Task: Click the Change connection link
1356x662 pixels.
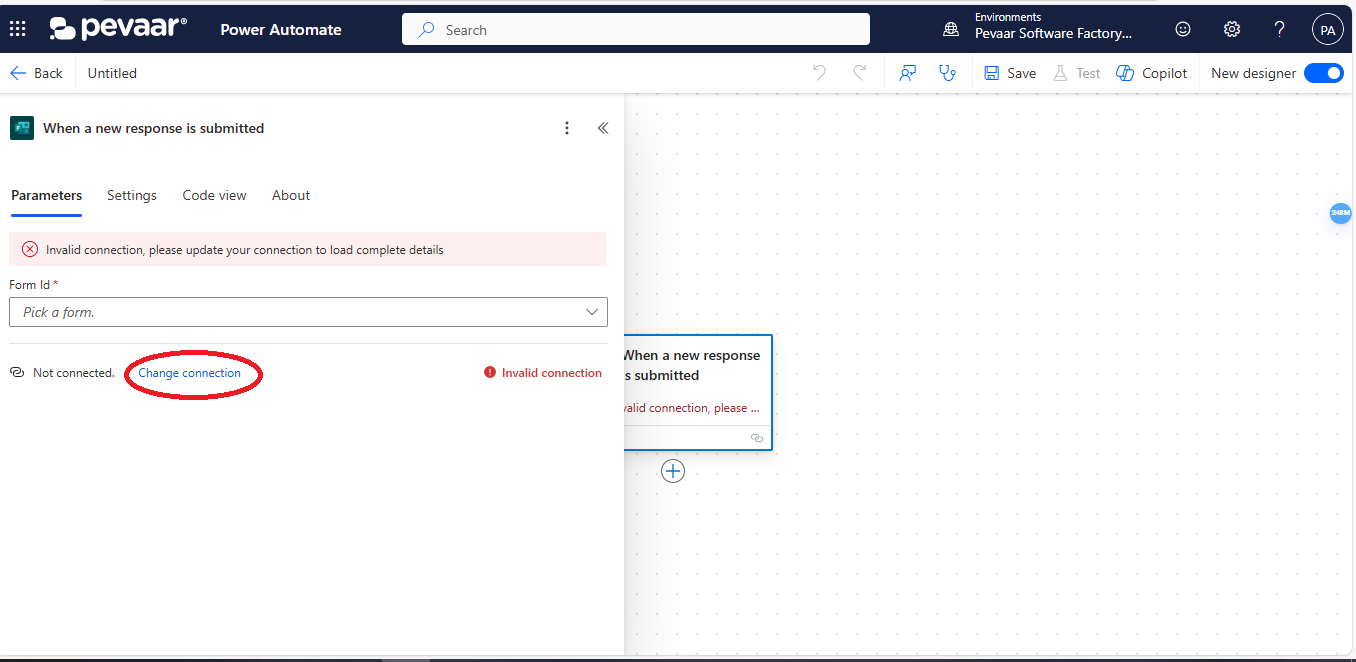Action: pos(190,373)
